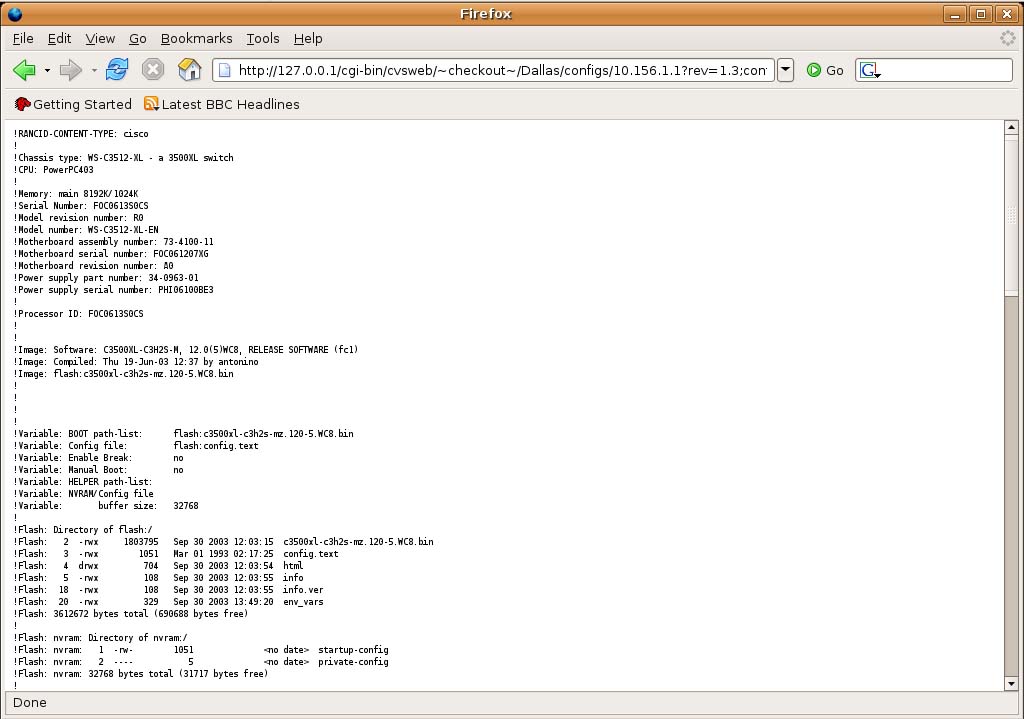Click the Motherboard assembly number 73-4100-11 line
Screen dimensions: 1024x719
click(x=114, y=242)
